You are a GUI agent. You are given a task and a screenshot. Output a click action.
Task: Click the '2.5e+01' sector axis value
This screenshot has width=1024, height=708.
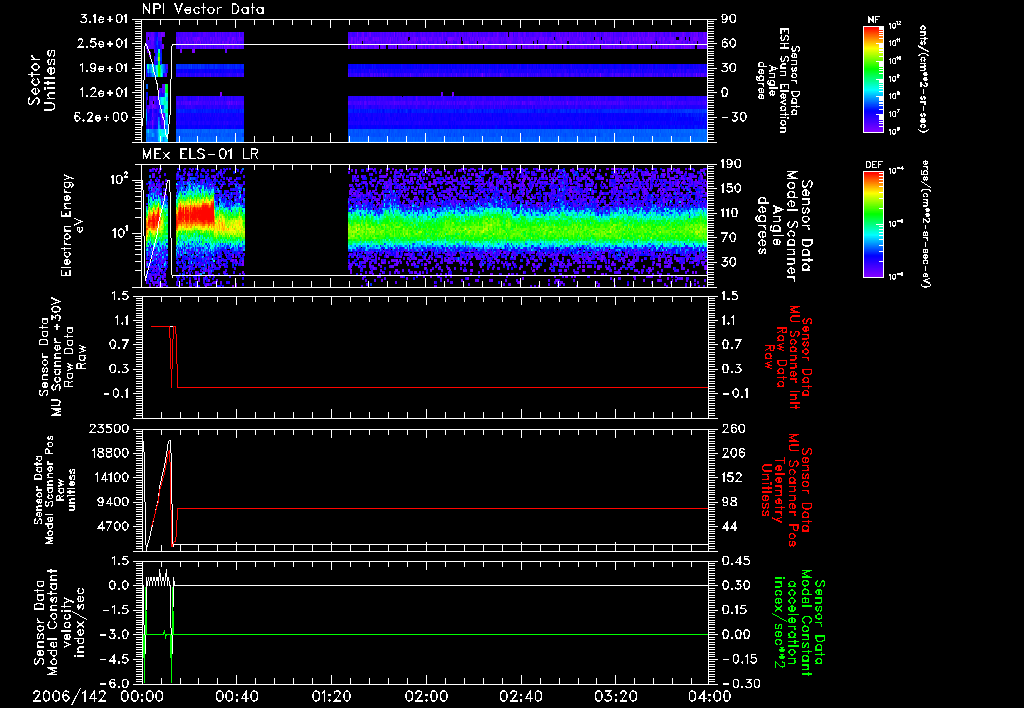tap(104, 43)
